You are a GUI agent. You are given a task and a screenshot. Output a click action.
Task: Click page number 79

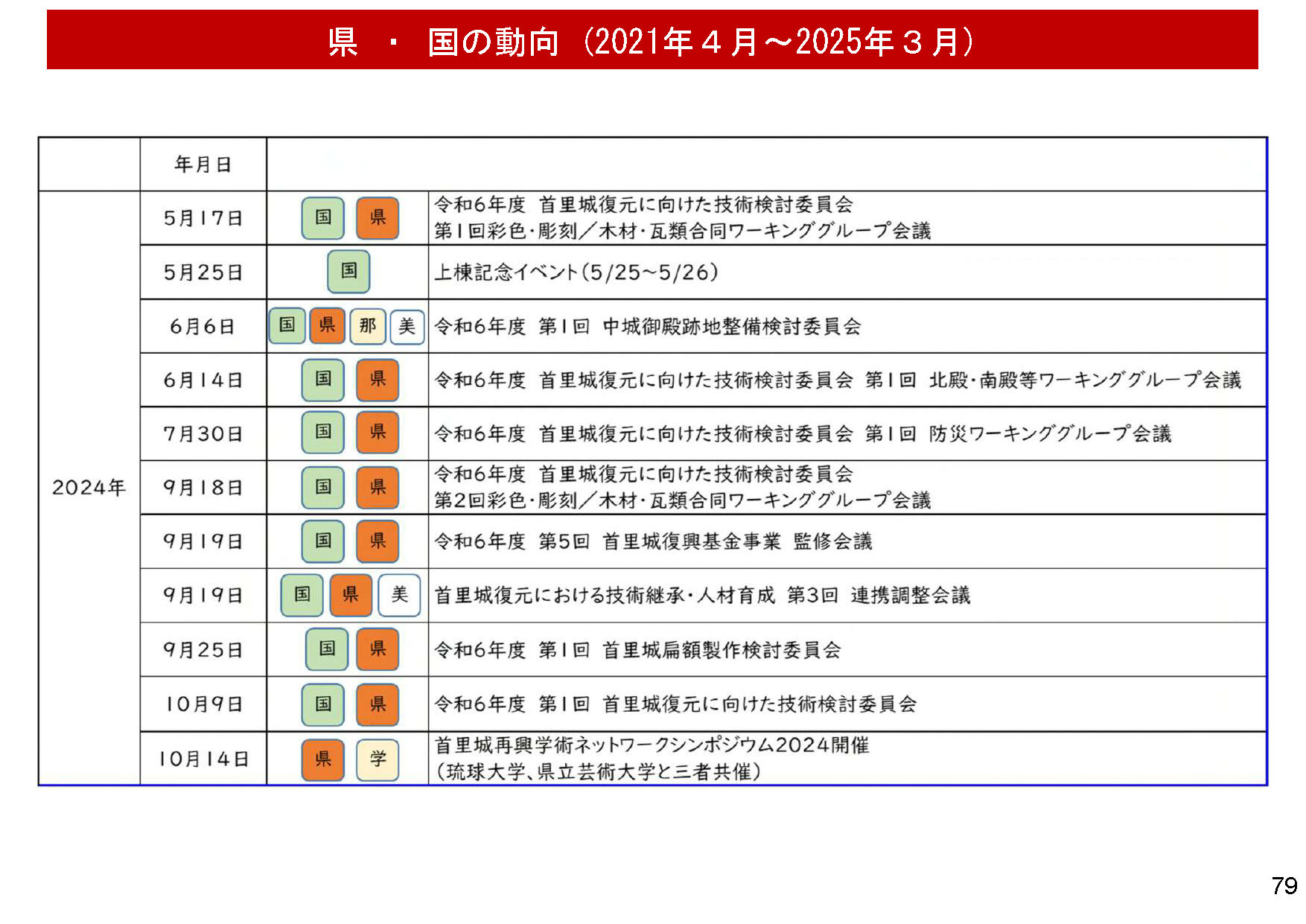coord(1284,885)
